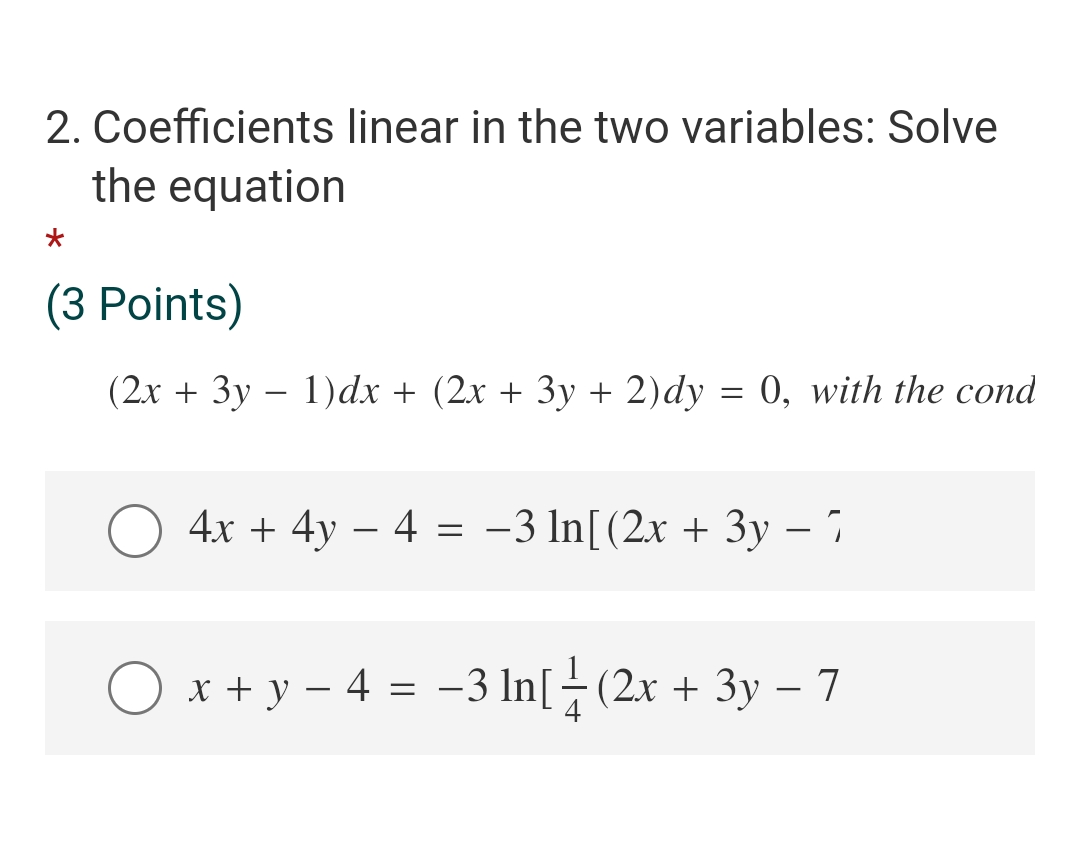Select the first answer radio button
This screenshot has width=1080, height=848.
[x=133, y=531]
